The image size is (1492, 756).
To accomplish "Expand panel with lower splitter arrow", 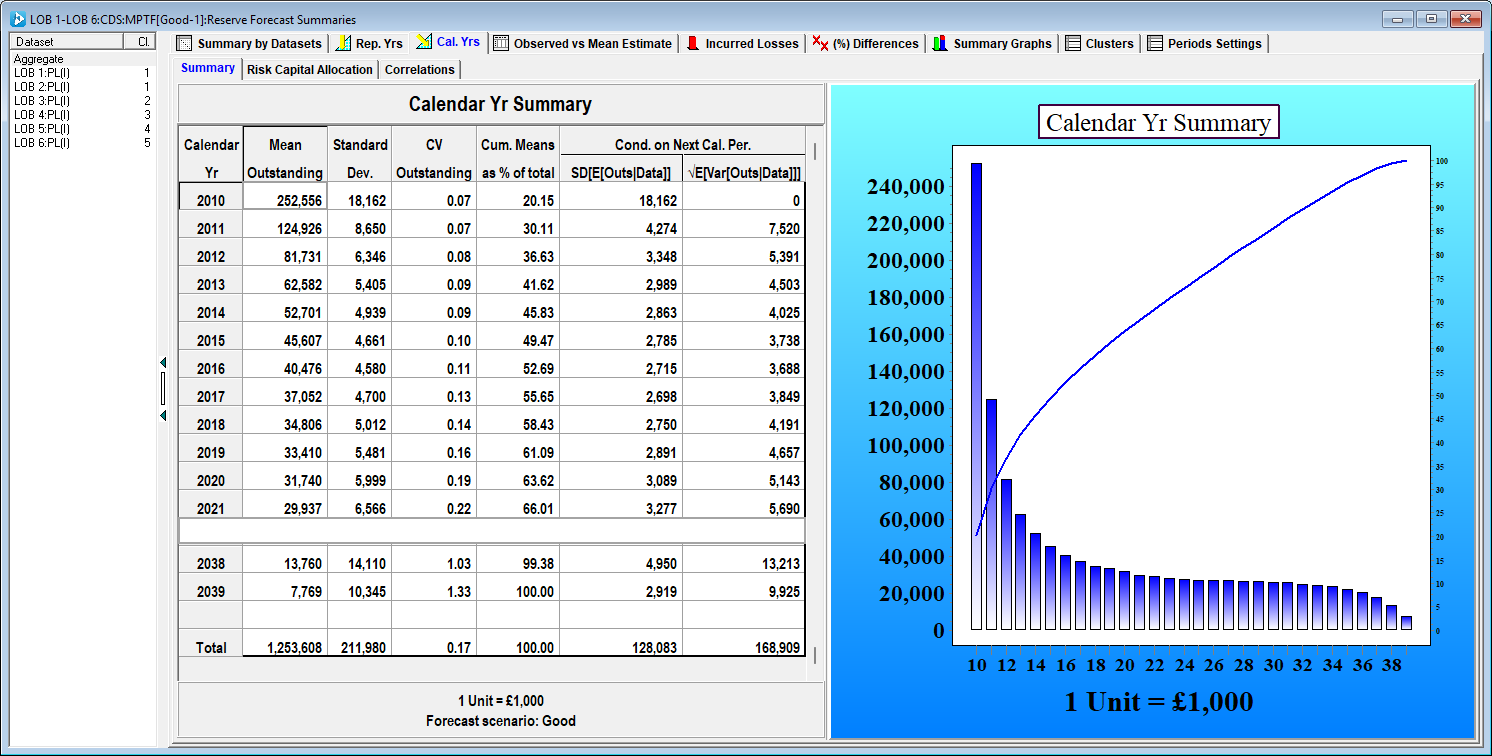I will 163,415.
